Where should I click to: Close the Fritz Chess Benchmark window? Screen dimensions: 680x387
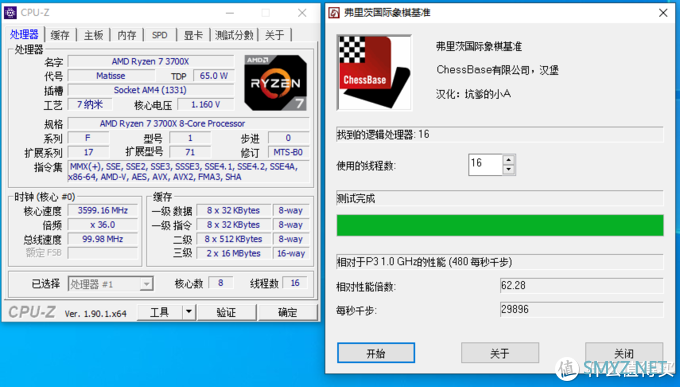click(663, 13)
